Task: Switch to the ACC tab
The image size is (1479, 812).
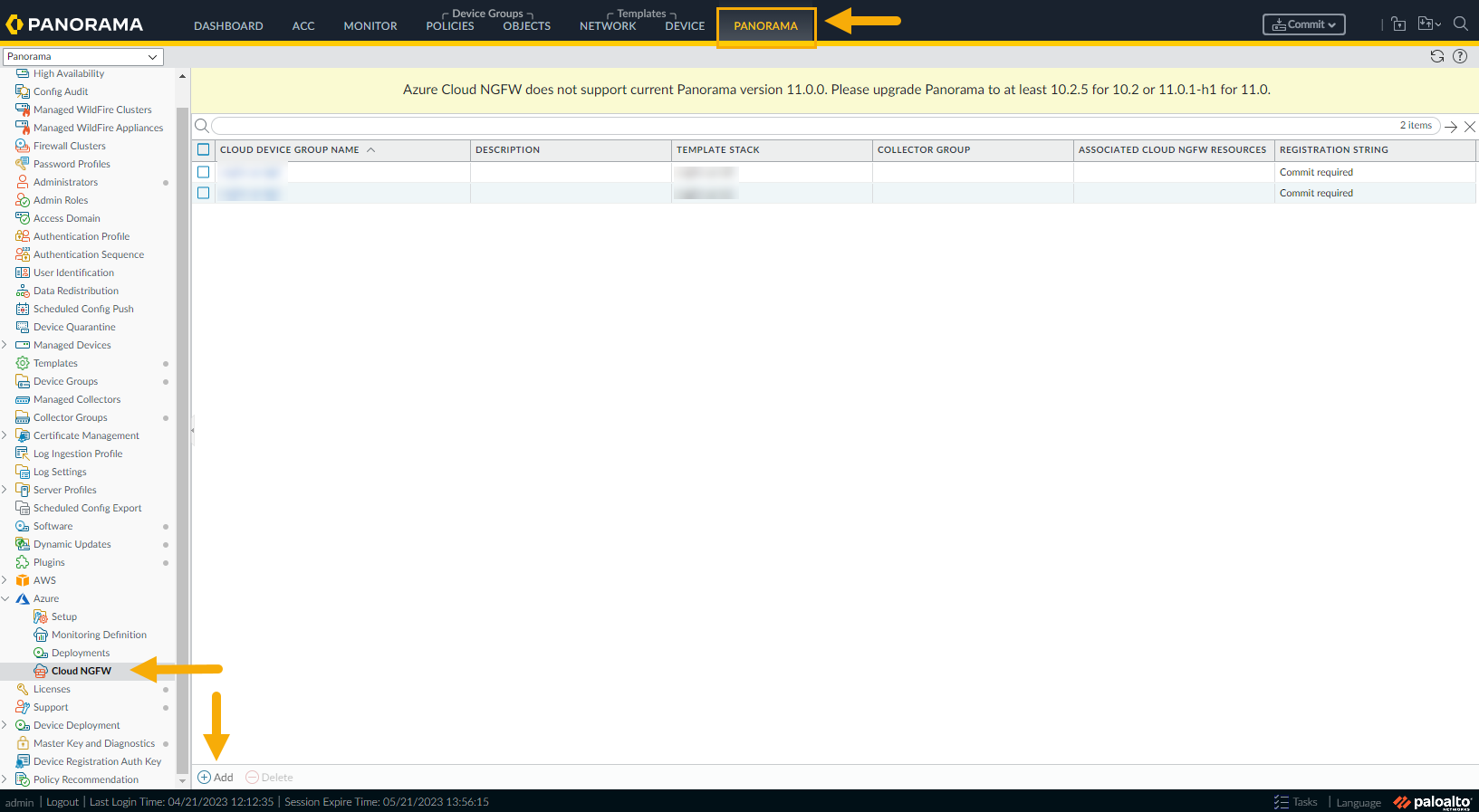Action: click(303, 26)
